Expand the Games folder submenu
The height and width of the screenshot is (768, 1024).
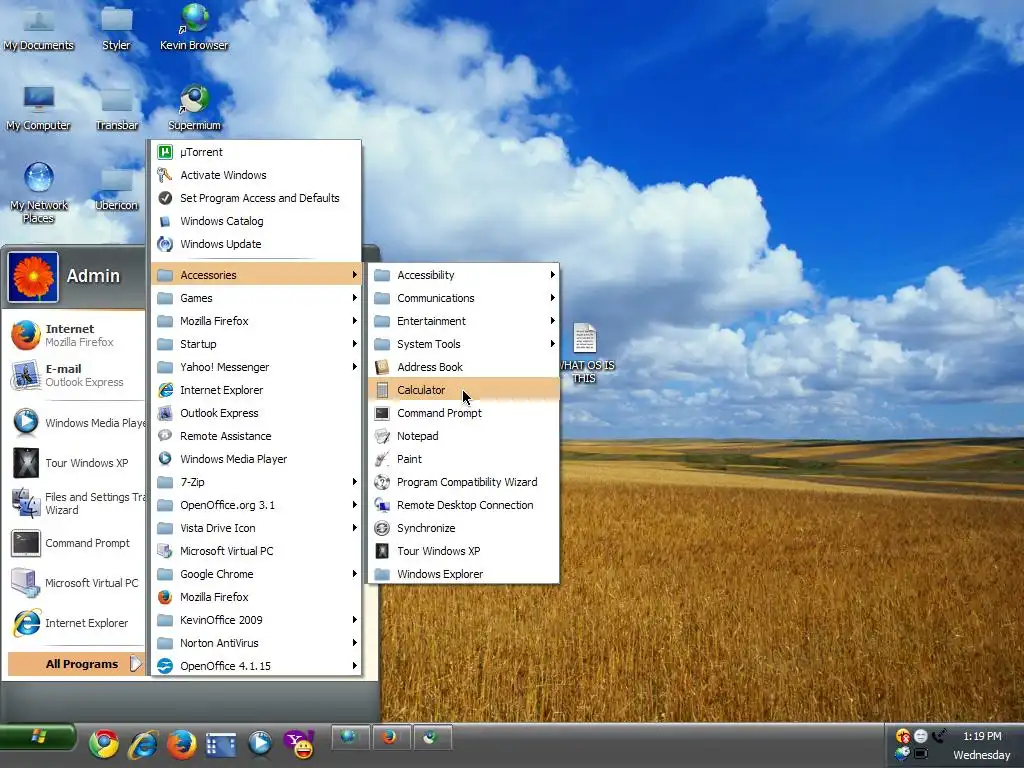(x=257, y=298)
